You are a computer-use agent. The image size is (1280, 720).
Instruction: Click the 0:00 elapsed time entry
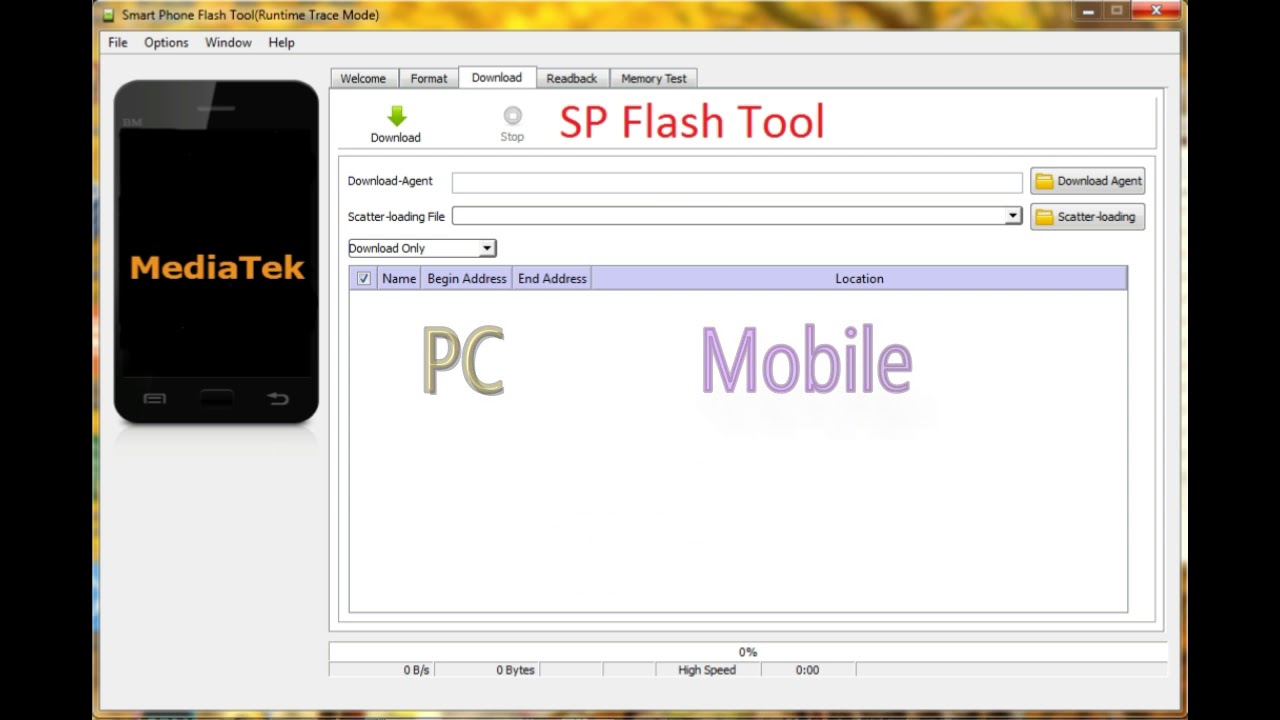tap(807, 670)
